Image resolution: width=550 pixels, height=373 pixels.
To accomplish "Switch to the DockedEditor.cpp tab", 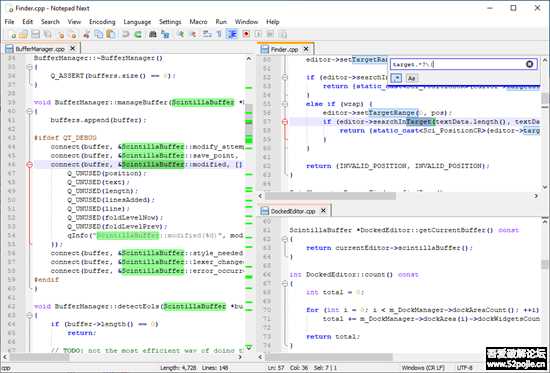I will [x=293, y=211].
